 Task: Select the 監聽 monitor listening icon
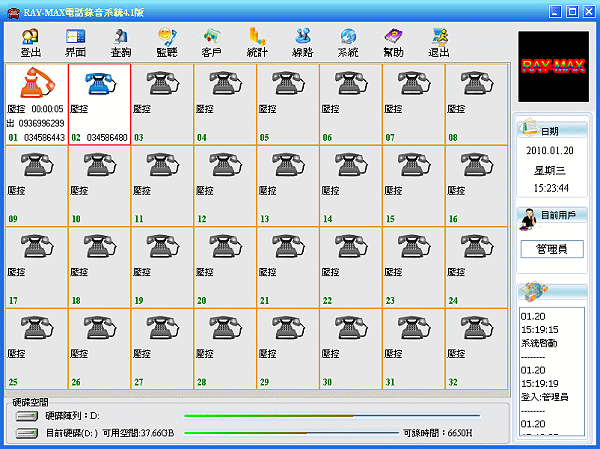coord(167,42)
